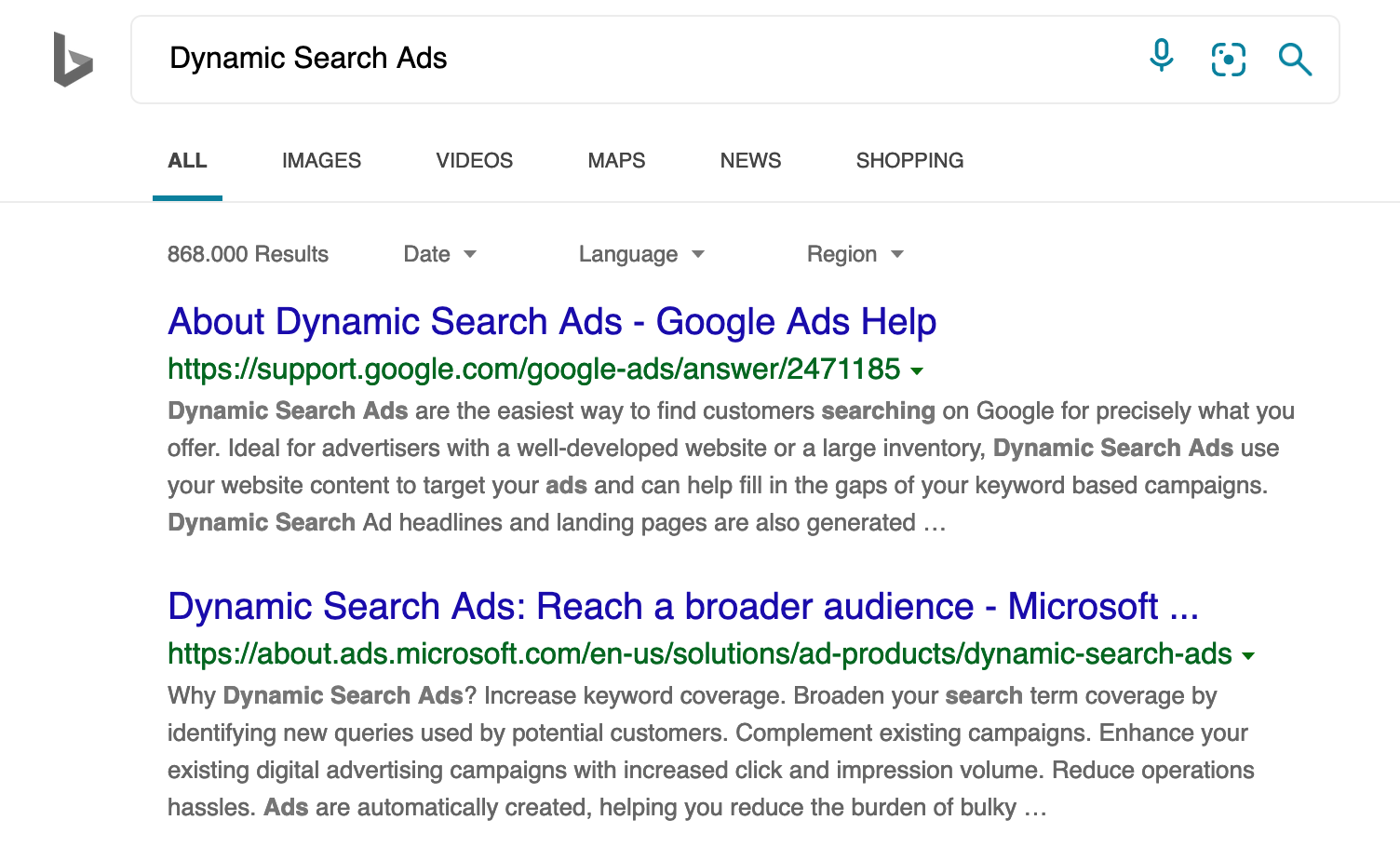Viewport: 1400px width, 847px height.
Task: Click the magnifying glass search icon
Action: point(1295,59)
